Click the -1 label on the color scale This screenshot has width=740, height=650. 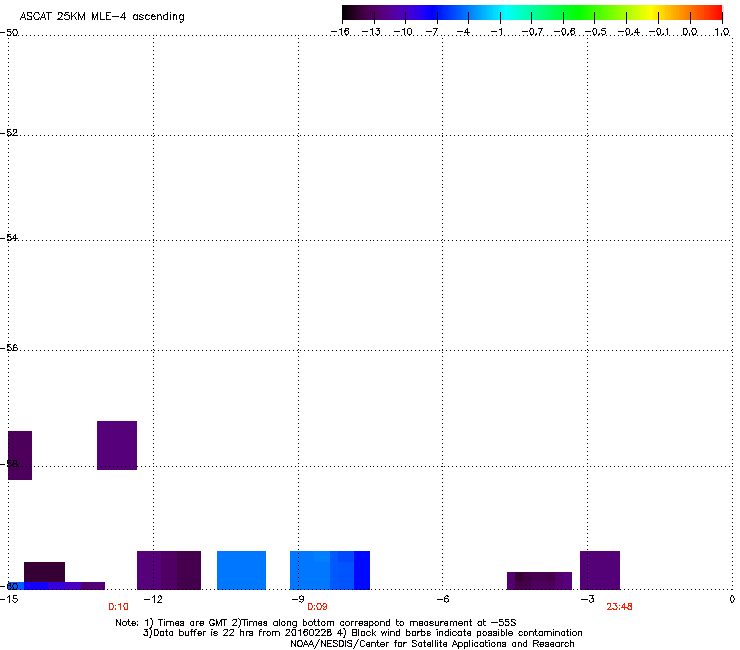pyautogui.click(x=496, y=32)
